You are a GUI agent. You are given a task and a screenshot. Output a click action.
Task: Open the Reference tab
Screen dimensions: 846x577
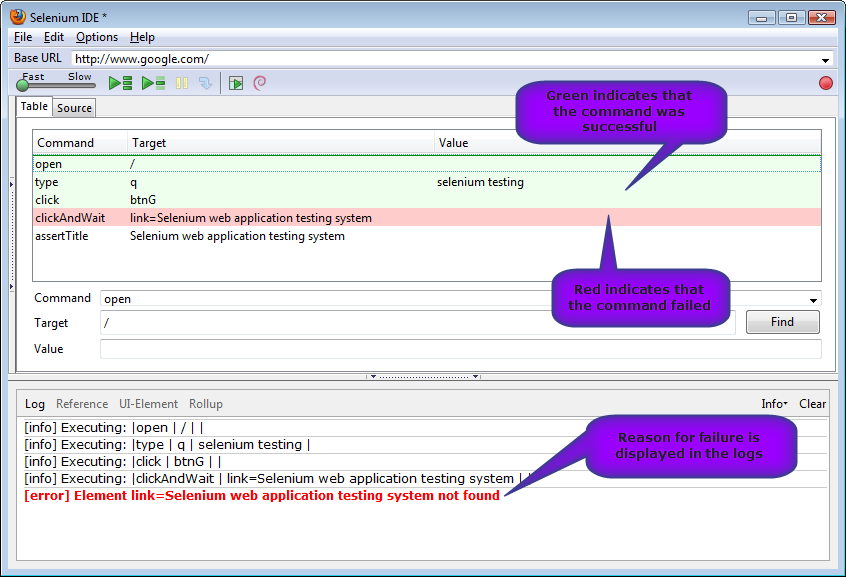pyautogui.click(x=82, y=404)
